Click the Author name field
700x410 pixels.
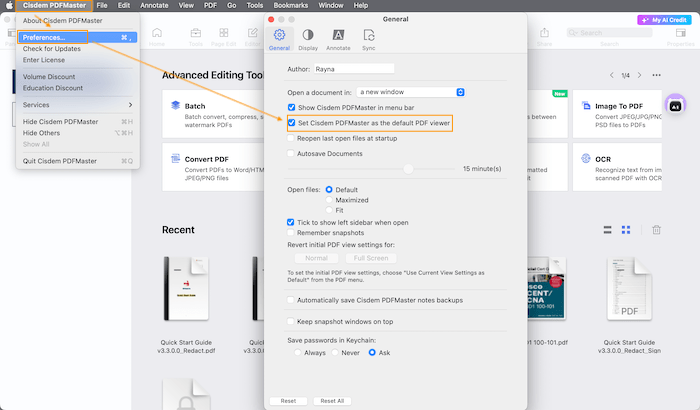(x=354, y=69)
